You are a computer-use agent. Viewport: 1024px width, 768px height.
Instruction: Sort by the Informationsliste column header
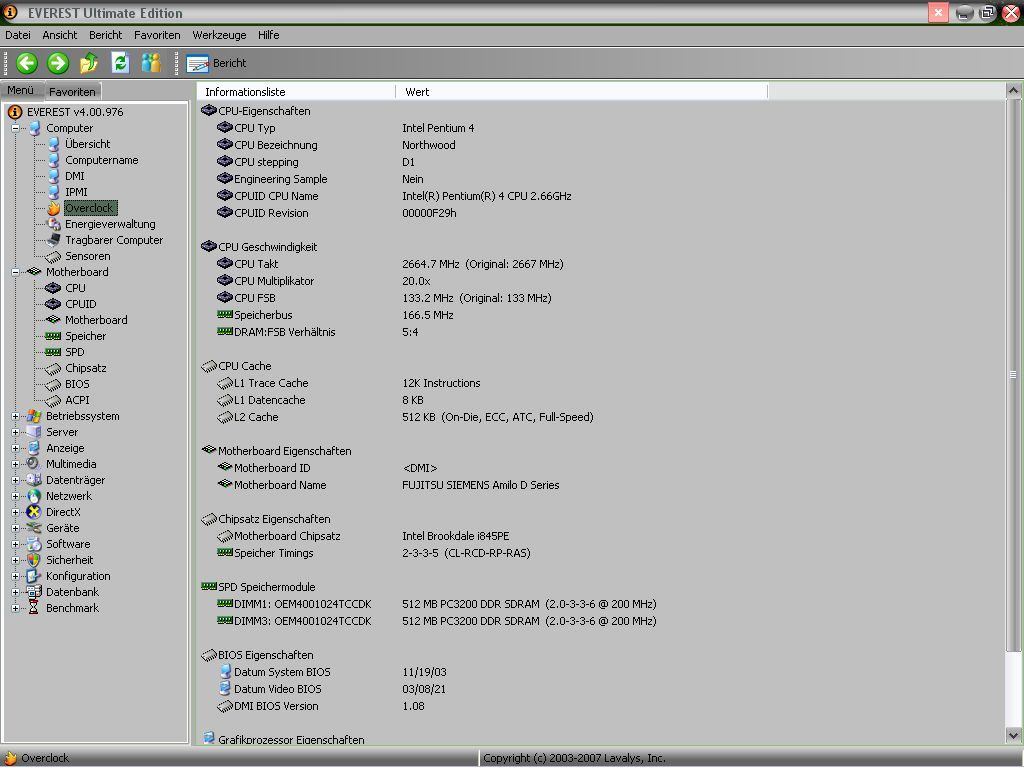tap(296, 92)
